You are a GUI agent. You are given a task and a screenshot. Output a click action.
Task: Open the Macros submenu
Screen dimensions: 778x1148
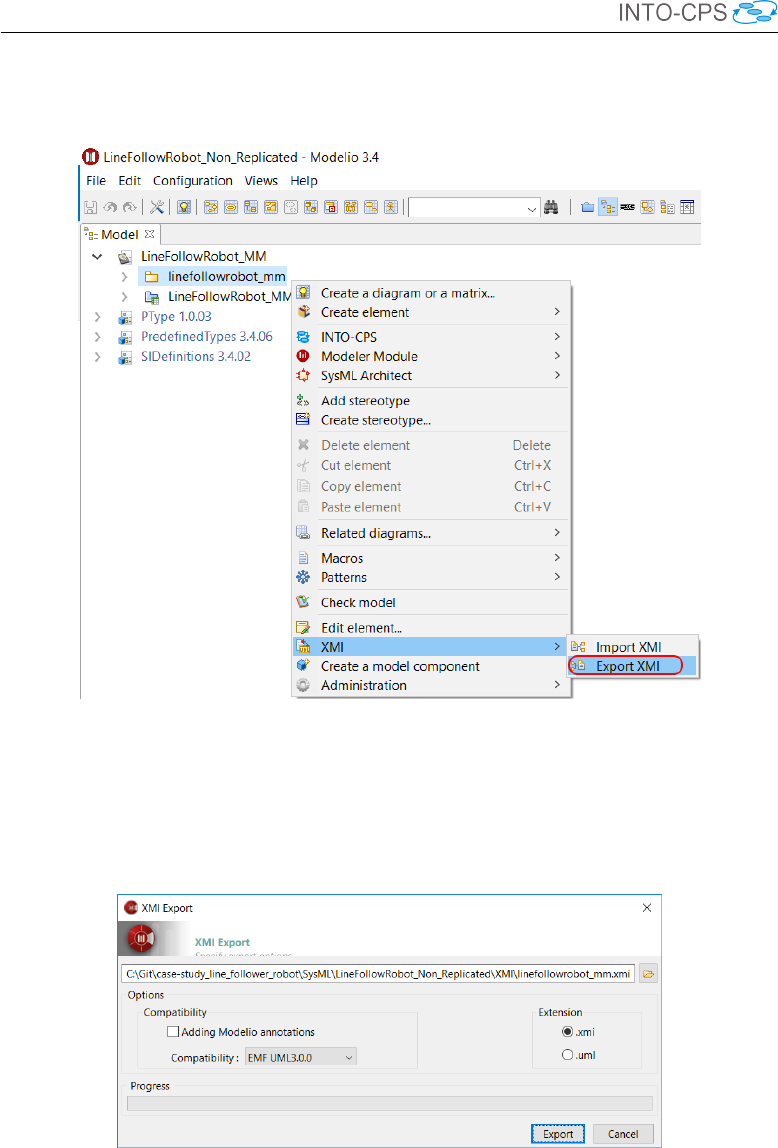[431, 558]
